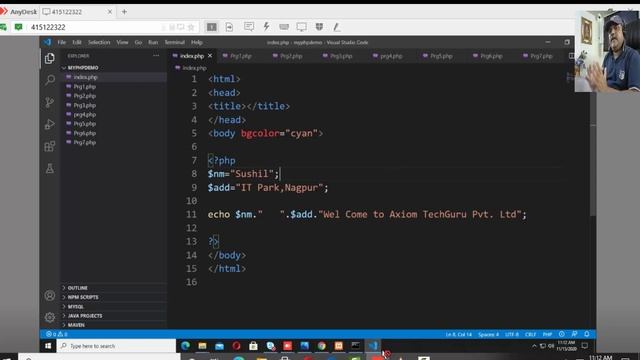Open the Run and Debug view
This screenshot has height=360, width=640.
(50, 124)
